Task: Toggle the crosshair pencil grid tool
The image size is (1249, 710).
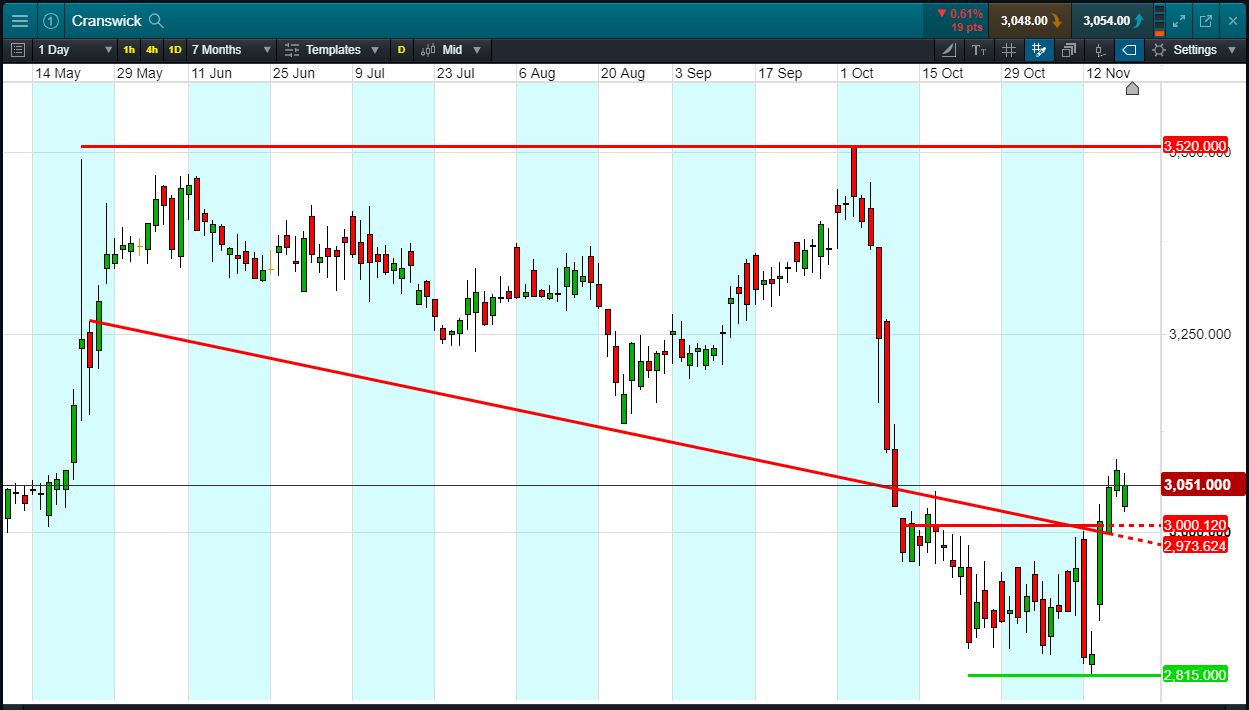Action: coord(1039,49)
